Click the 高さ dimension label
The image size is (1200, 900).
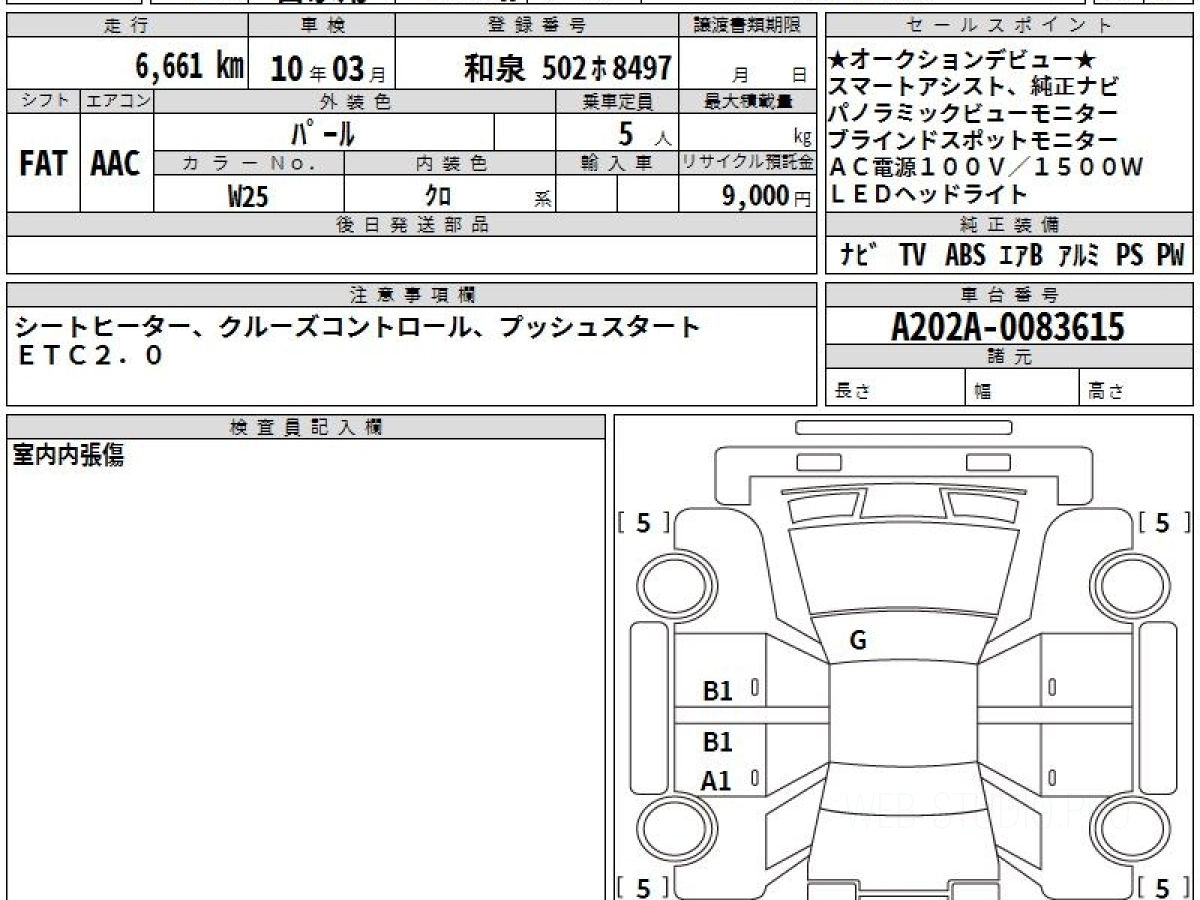1107,391
